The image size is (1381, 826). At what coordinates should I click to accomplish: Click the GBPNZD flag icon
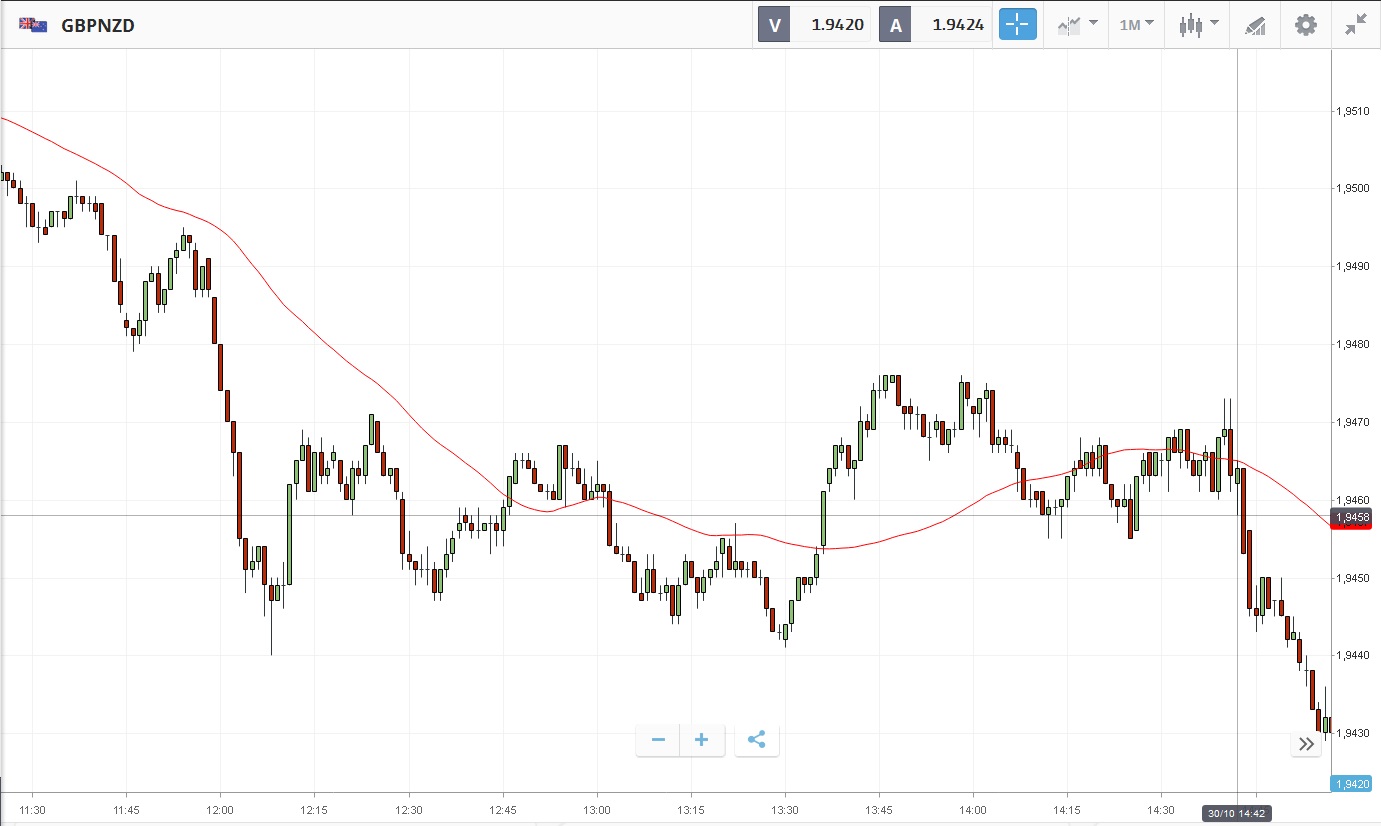(33, 25)
